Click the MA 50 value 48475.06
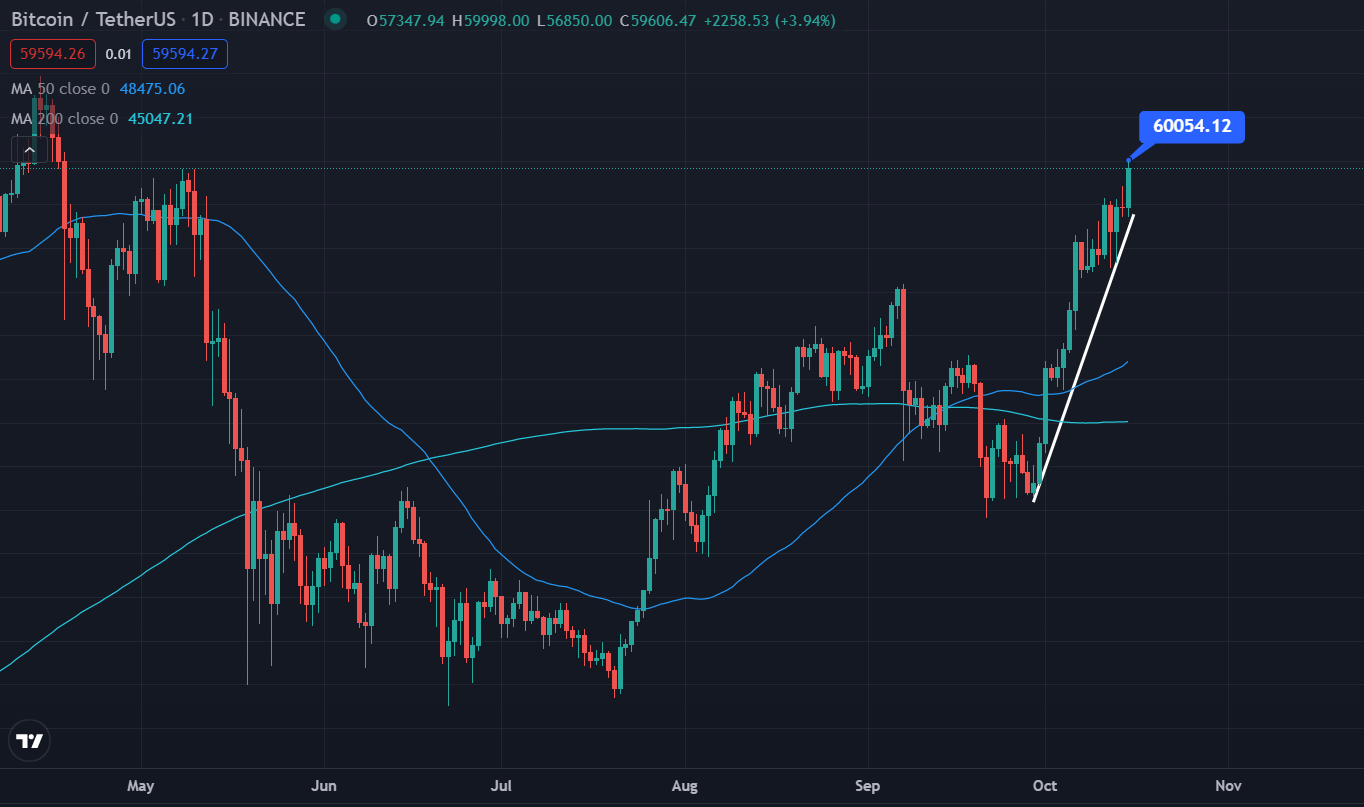The width and height of the screenshot is (1364, 807). coord(152,89)
